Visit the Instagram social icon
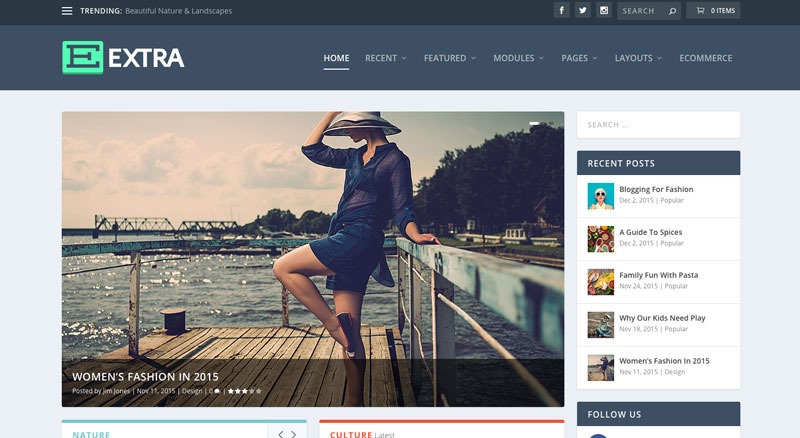800x438 pixels. [x=603, y=11]
